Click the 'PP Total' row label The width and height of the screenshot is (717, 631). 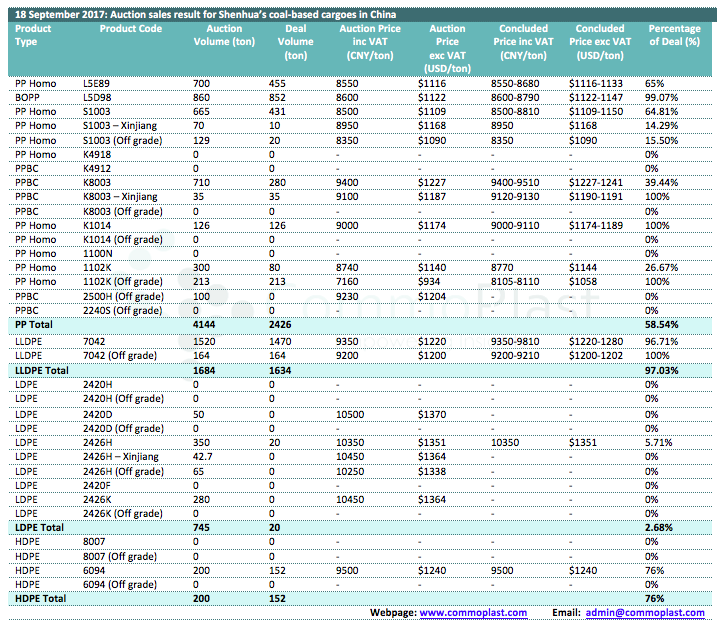pos(34,325)
